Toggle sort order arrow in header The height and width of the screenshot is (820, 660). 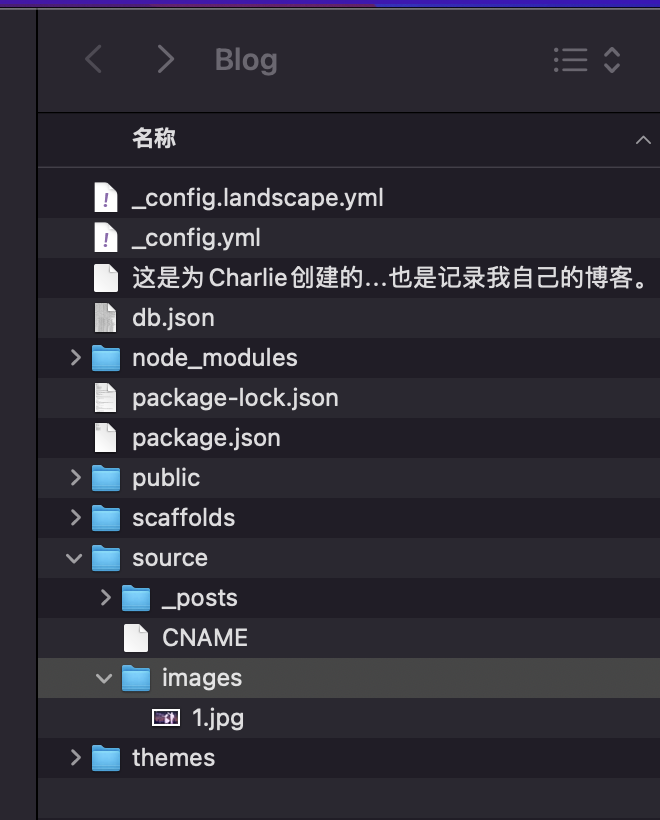(x=642, y=140)
